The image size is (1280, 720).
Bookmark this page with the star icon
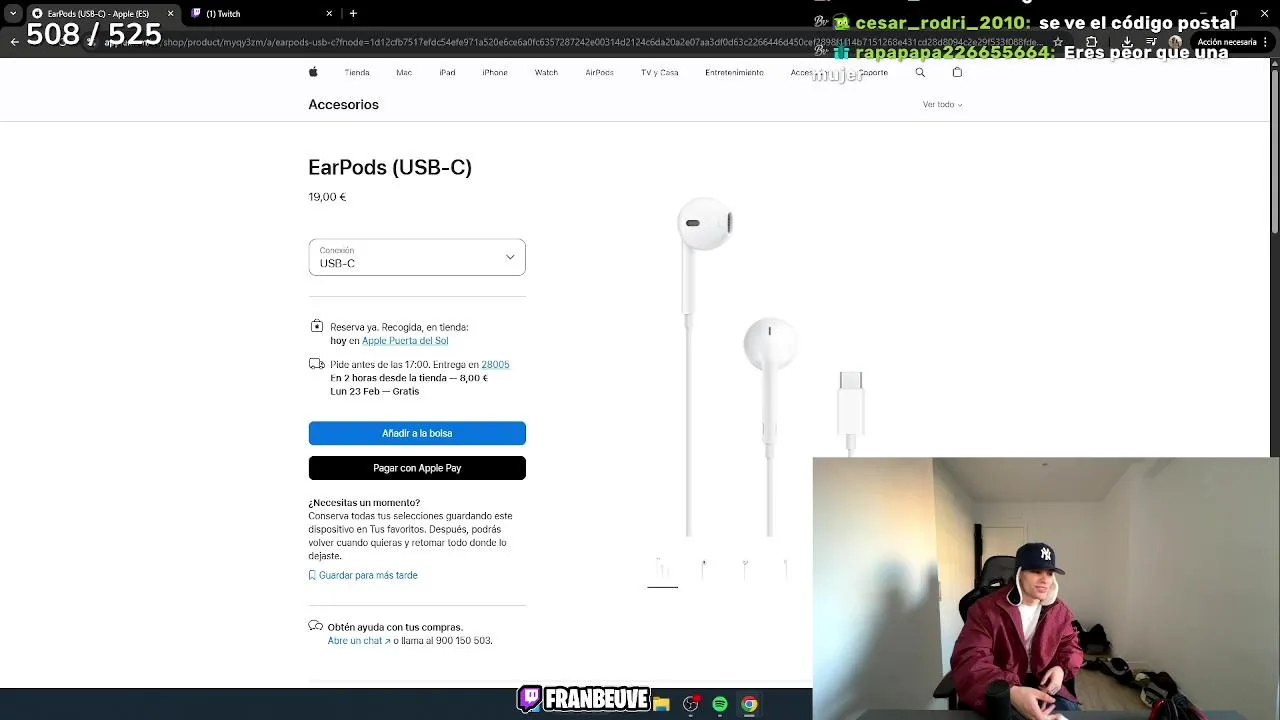click(x=1058, y=42)
